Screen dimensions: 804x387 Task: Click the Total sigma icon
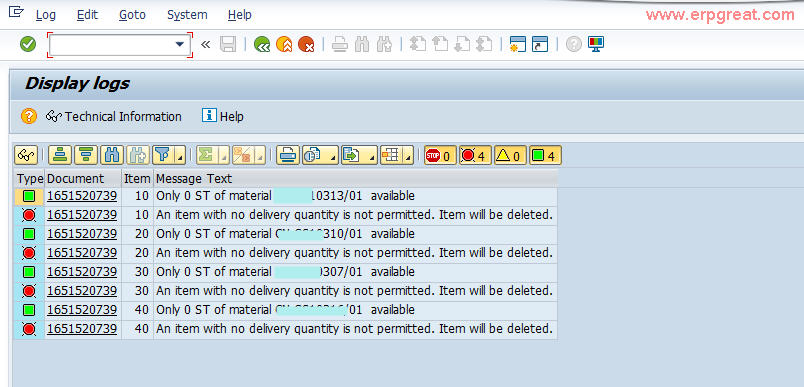[x=206, y=155]
